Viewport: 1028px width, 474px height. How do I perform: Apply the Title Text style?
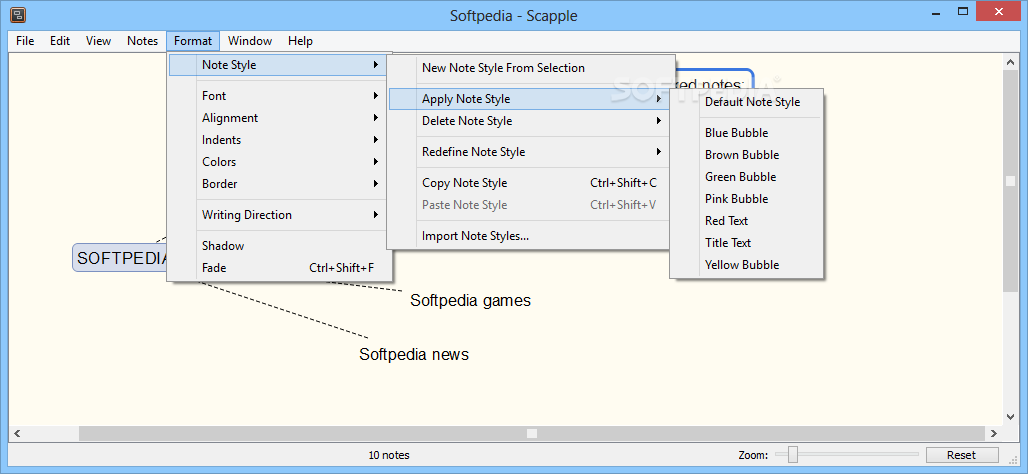[747, 243]
